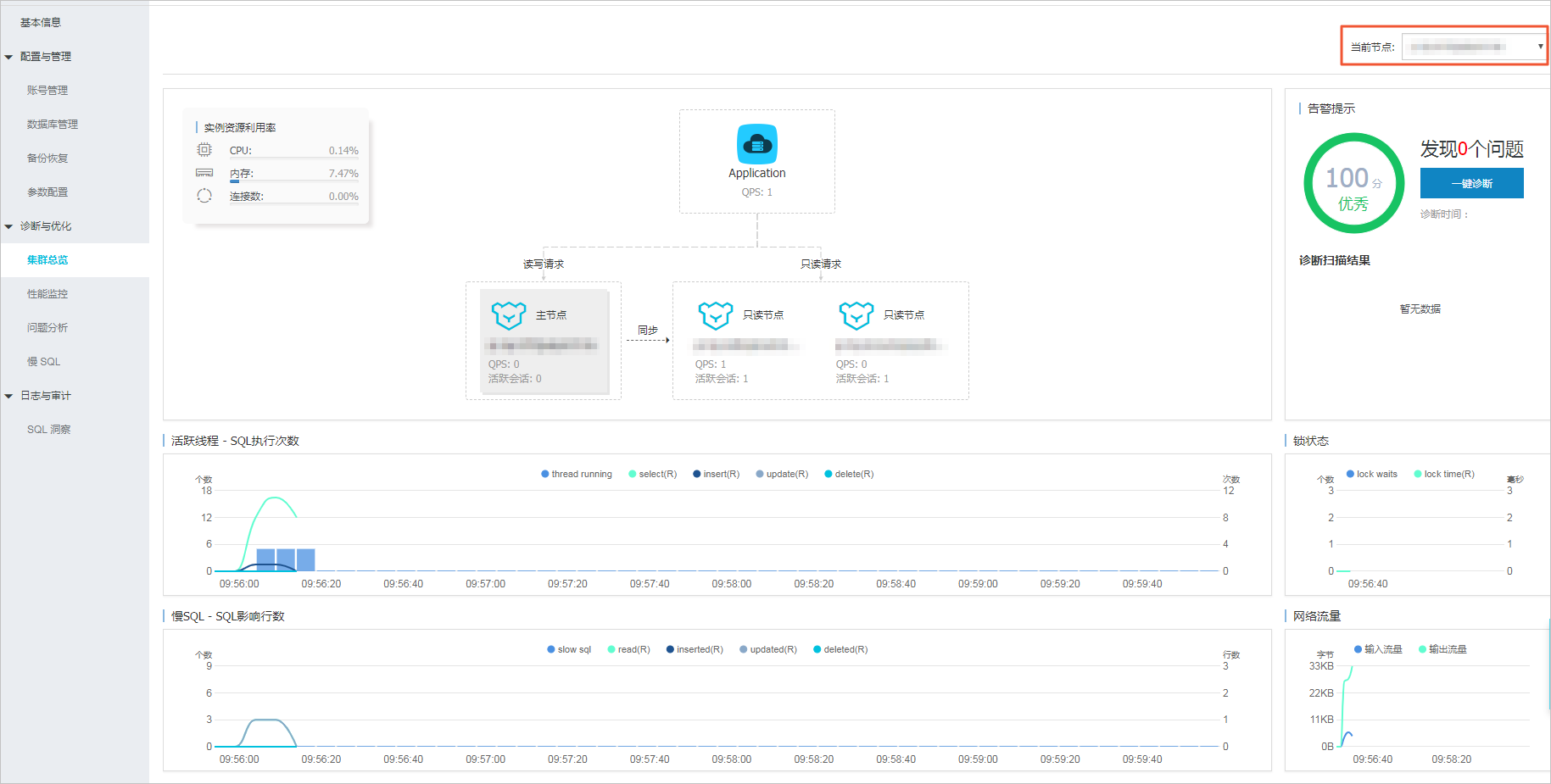Viewport: 1551px width, 784px height.
Task: Toggle 输出流量 legend series
Action: pyautogui.click(x=1442, y=649)
